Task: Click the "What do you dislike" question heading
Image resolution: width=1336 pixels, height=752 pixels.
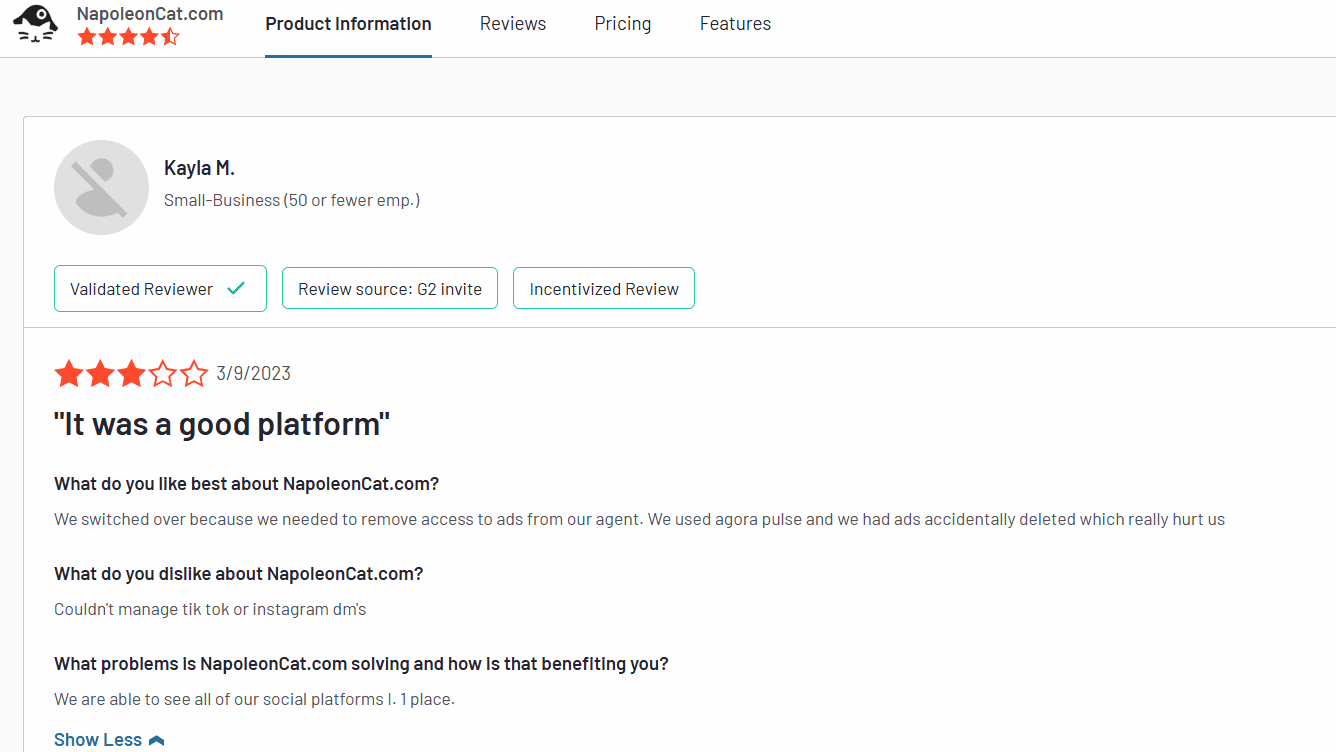Action: (238, 574)
